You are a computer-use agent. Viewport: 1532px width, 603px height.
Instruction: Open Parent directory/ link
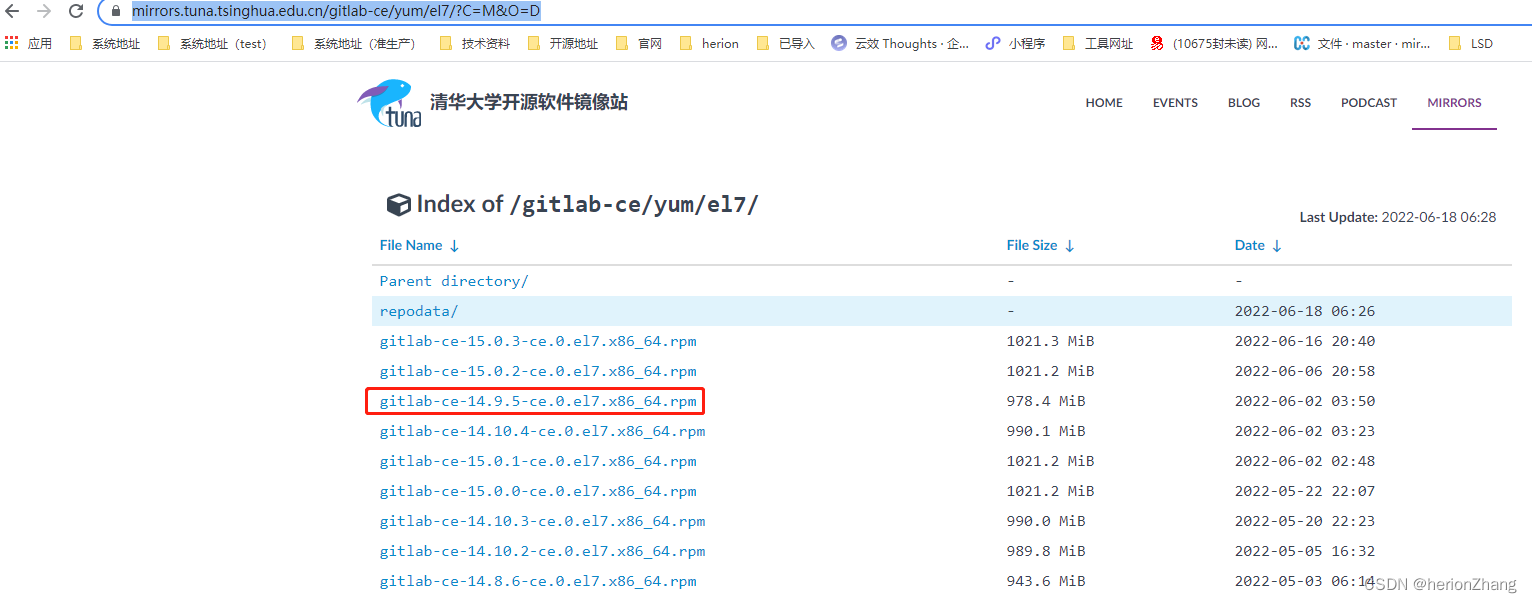(x=454, y=281)
